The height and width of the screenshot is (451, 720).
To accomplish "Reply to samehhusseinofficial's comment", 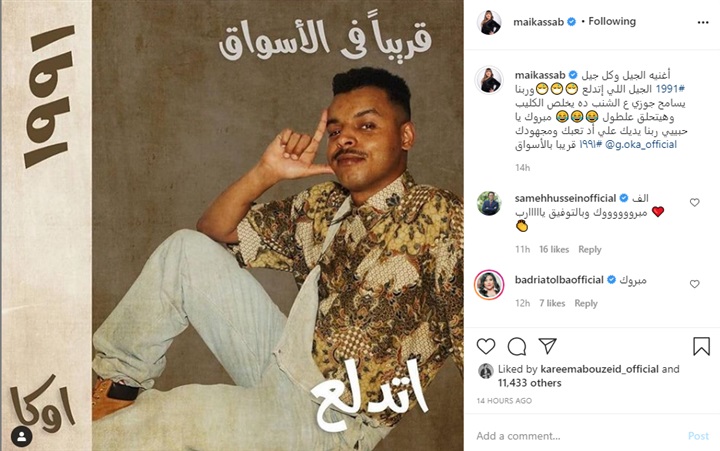I will click(x=590, y=249).
